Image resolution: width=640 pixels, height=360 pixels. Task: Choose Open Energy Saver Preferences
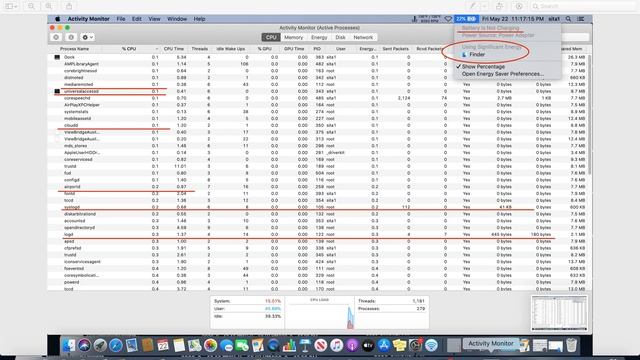pos(503,74)
